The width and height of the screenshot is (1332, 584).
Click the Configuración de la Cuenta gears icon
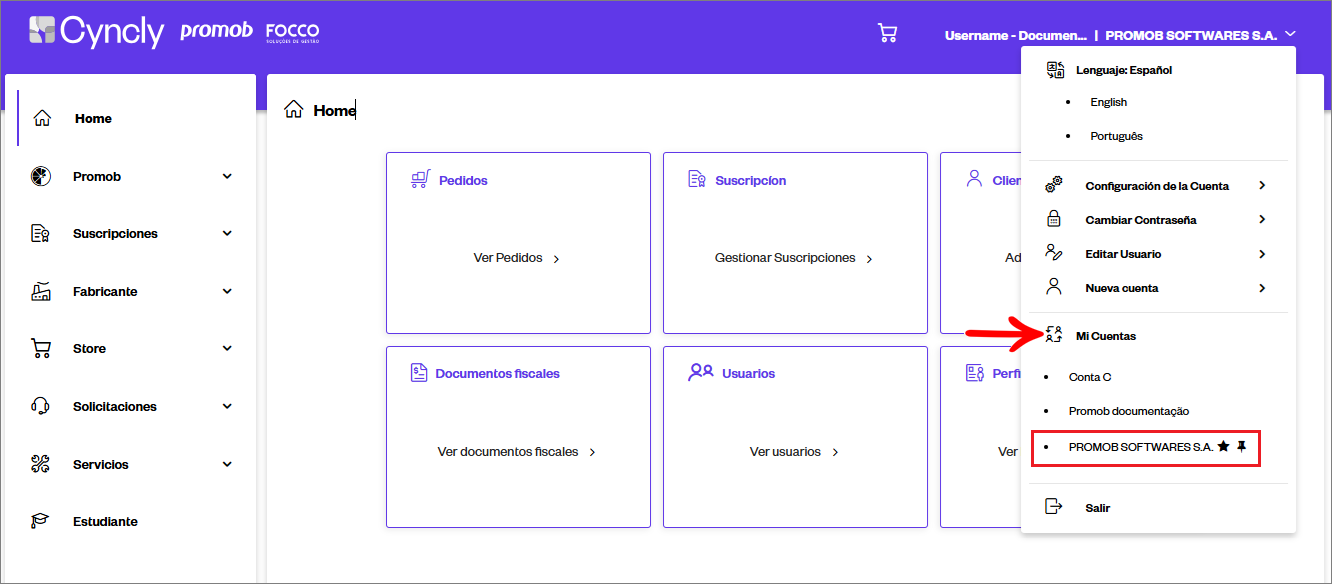(1054, 185)
